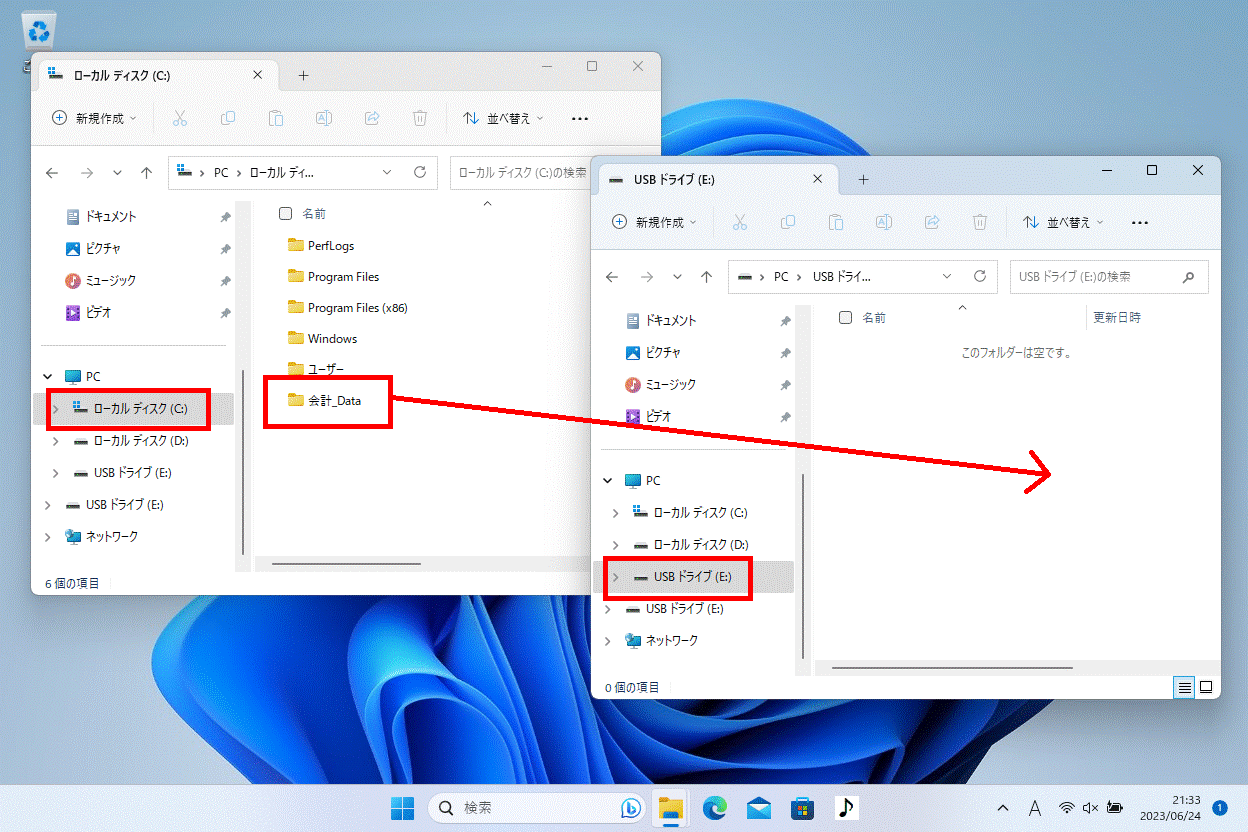Click Cut icon in Local Disk C window
The width and height of the screenshot is (1248, 832).
pos(180,118)
